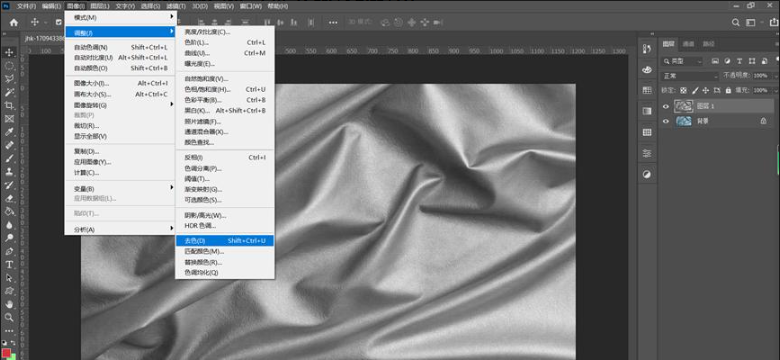Choose 色相/饱和度(H)... menu entry
Image resolution: width=780 pixels, height=360 pixels.
pyautogui.click(x=224, y=90)
